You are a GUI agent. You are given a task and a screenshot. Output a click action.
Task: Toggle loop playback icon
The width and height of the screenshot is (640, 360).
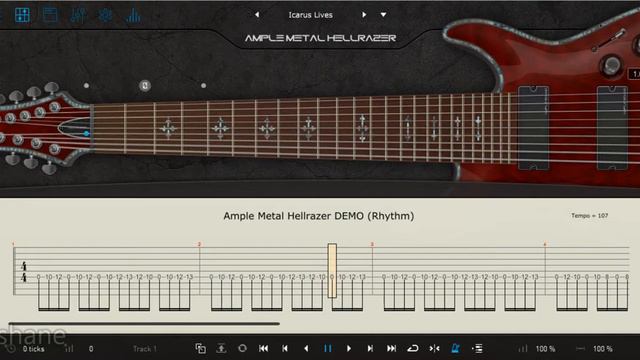coord(413,349)
